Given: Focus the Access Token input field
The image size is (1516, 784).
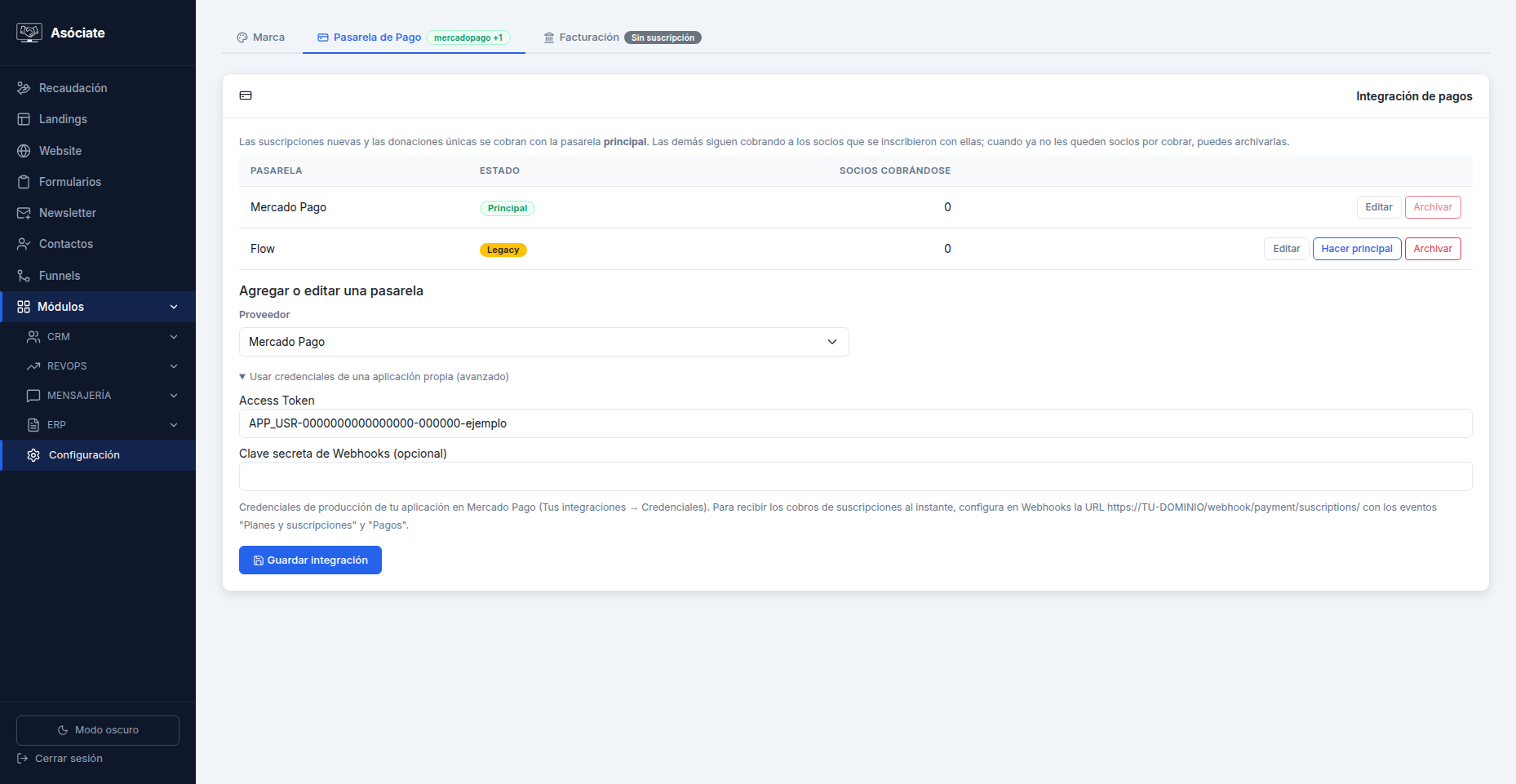Looking at the screenshot, I should coord(855,423).
